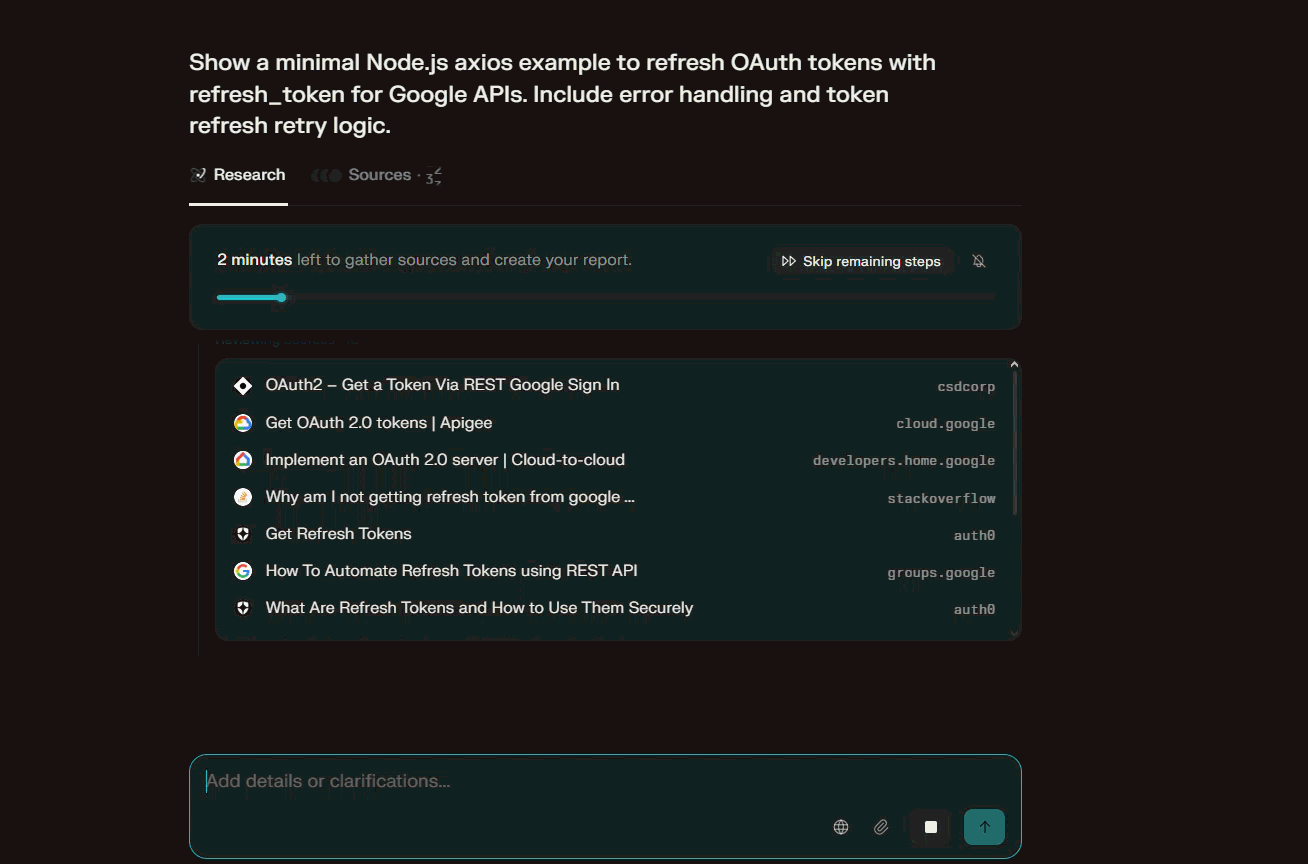Switch to the Sources tab
The width and height of the screenshot is (1308, 864).
click(378, 175)
